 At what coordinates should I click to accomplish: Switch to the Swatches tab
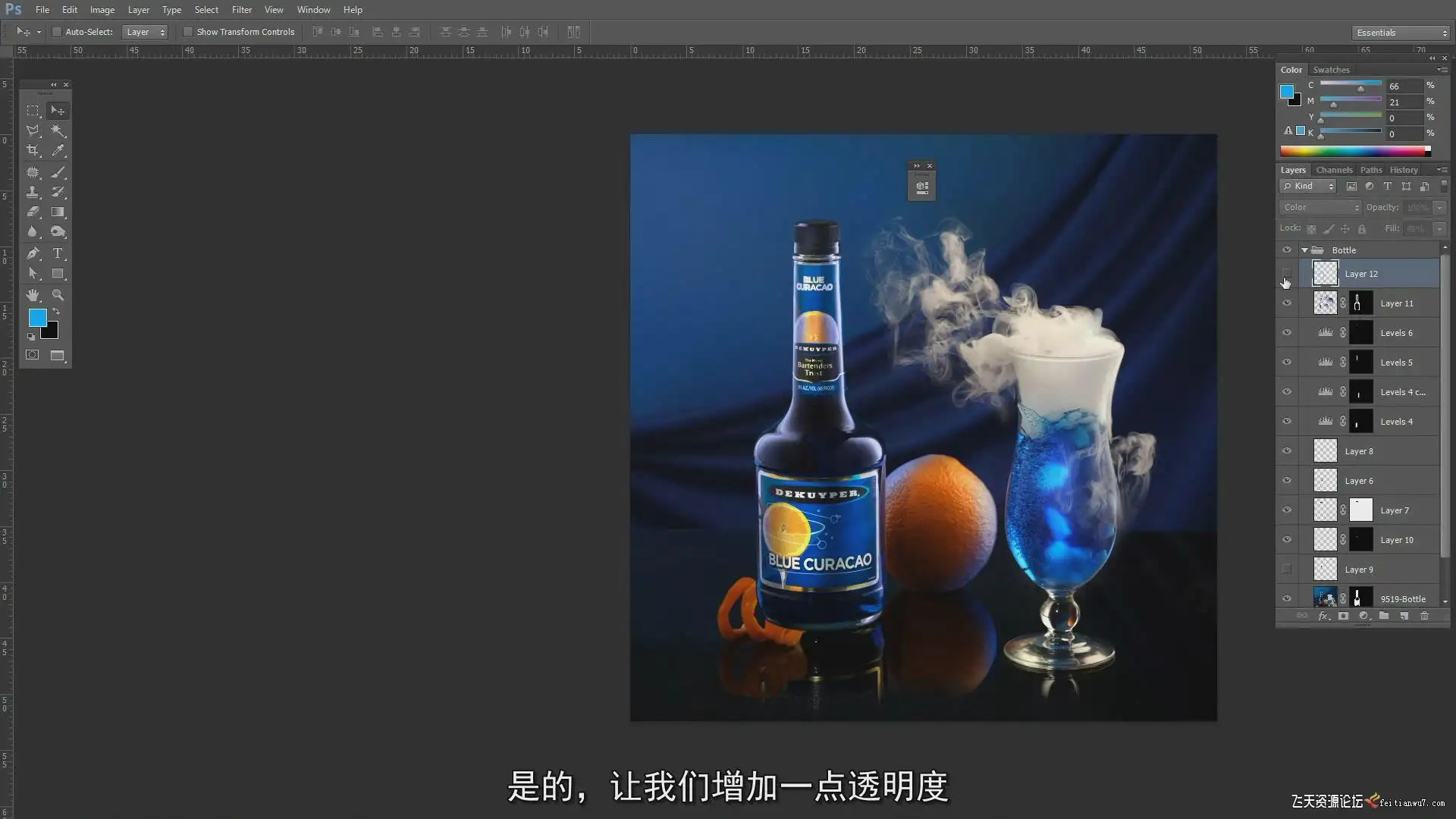(x=1331, y=70)
